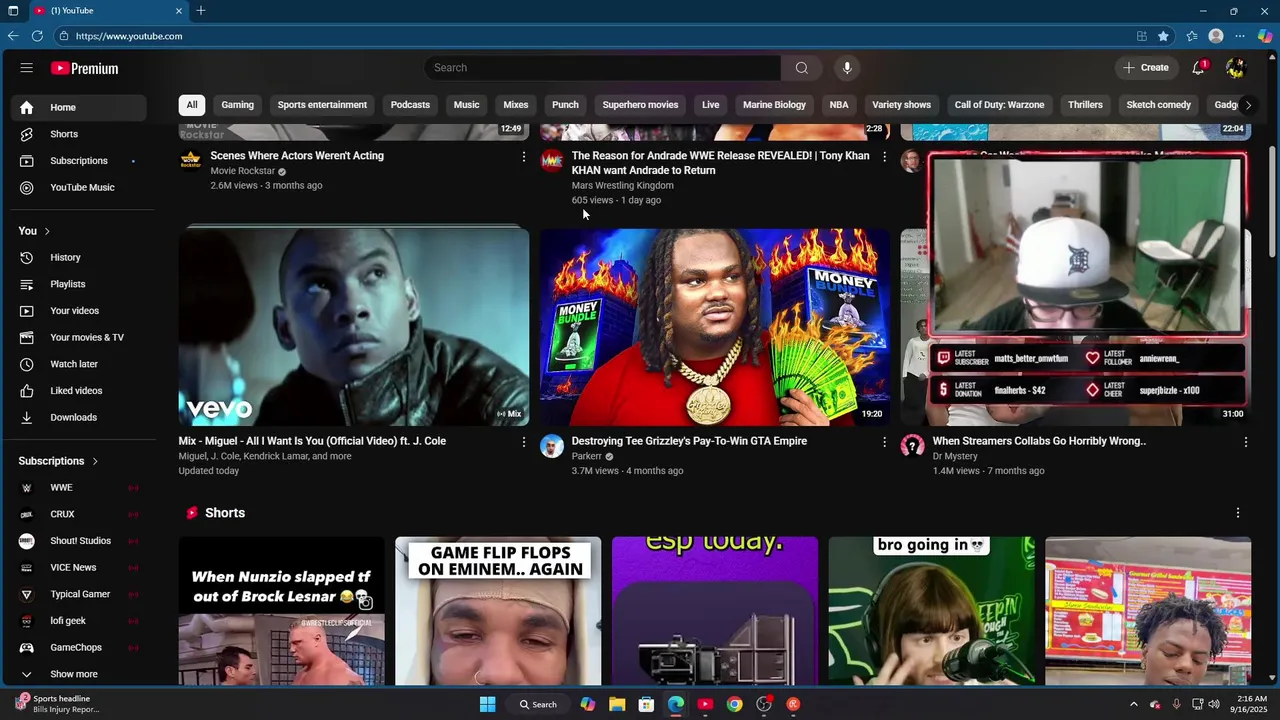The height and width of the screenshot is (720, 1280).
Task: Select Superhero movies chip
Action: click(640, 105)
